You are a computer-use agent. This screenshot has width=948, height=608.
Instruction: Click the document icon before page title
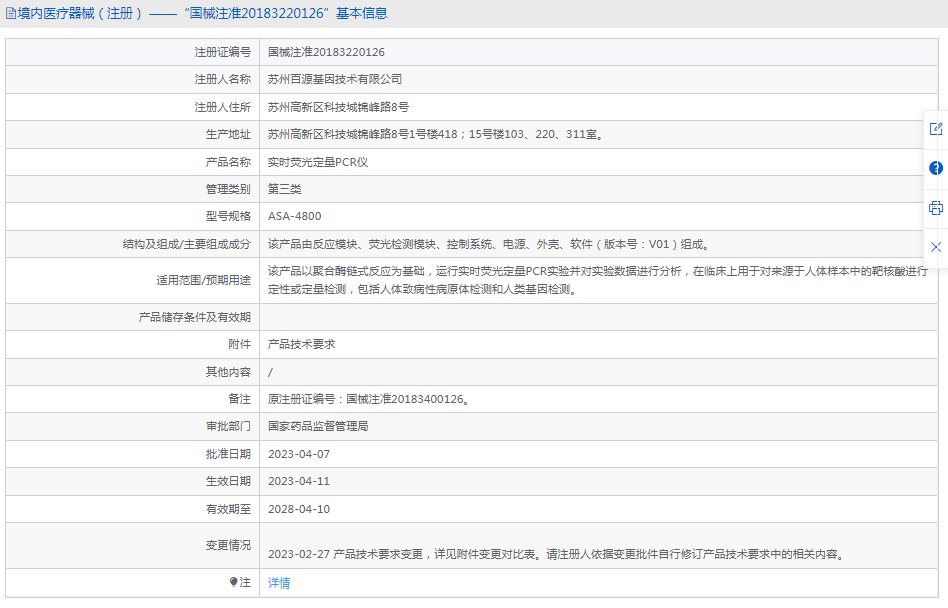[x=11, y=13]
